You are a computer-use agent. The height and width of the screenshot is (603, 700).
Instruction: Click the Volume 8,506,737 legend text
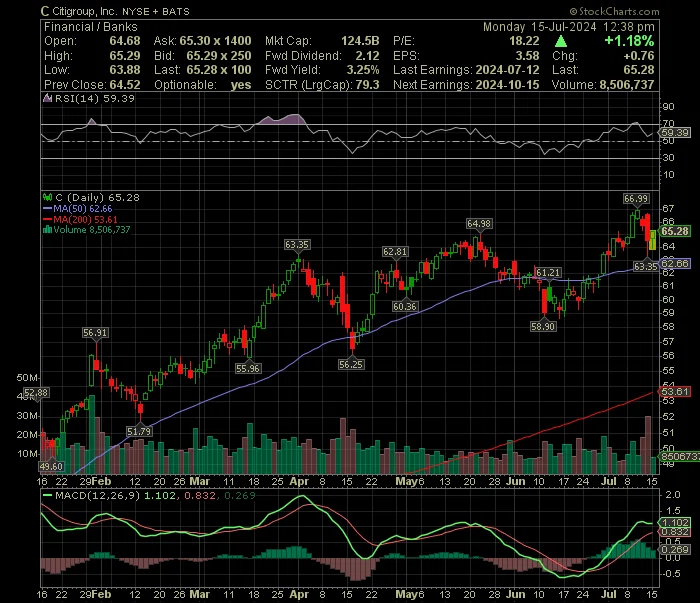click(92, 230)
